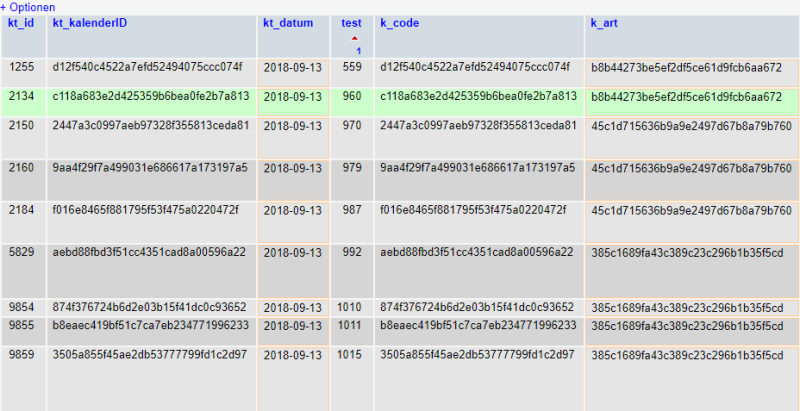Click the k_art cell in row 2150

(691, 126)
